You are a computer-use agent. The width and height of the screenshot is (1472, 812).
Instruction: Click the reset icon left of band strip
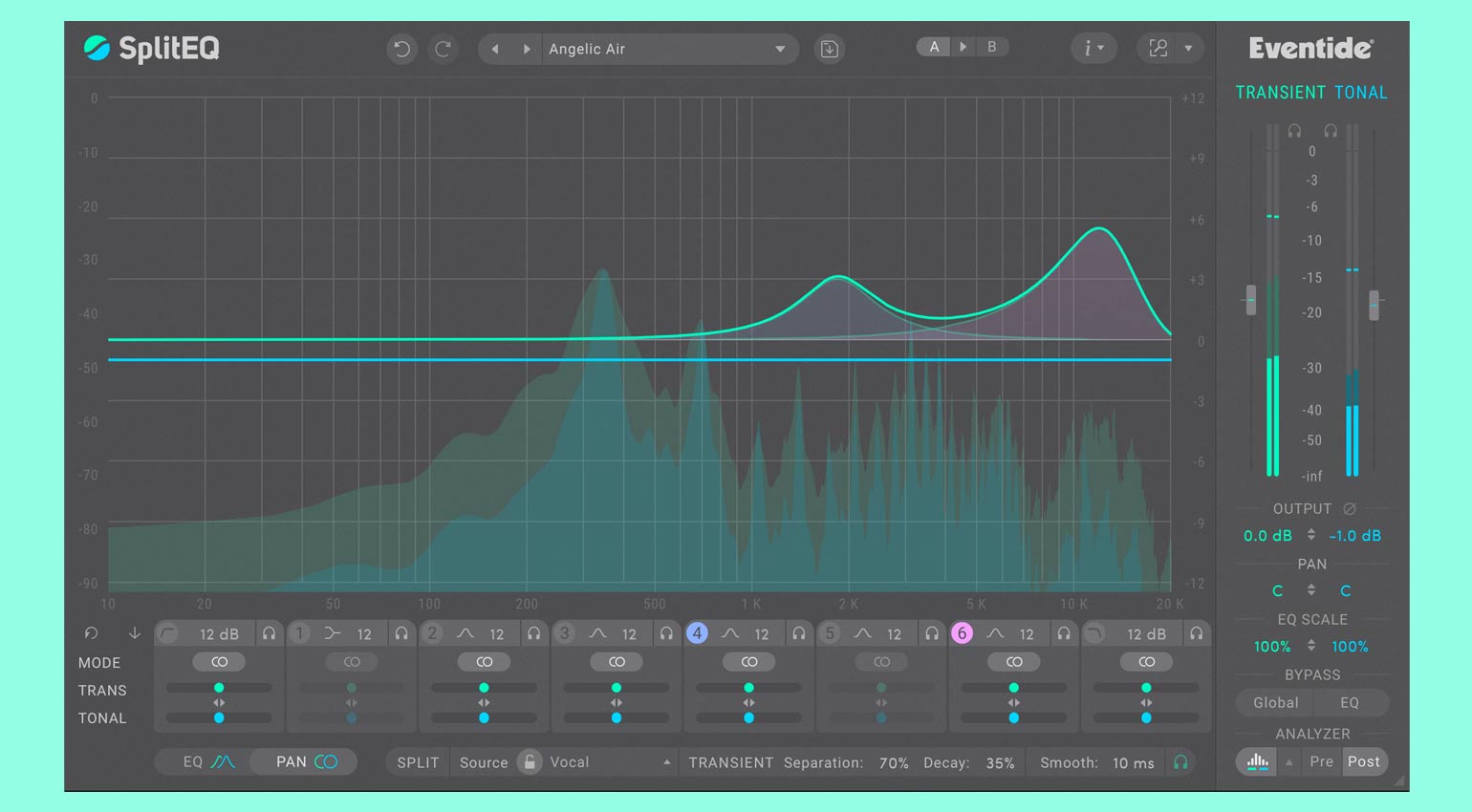(91, 633)
